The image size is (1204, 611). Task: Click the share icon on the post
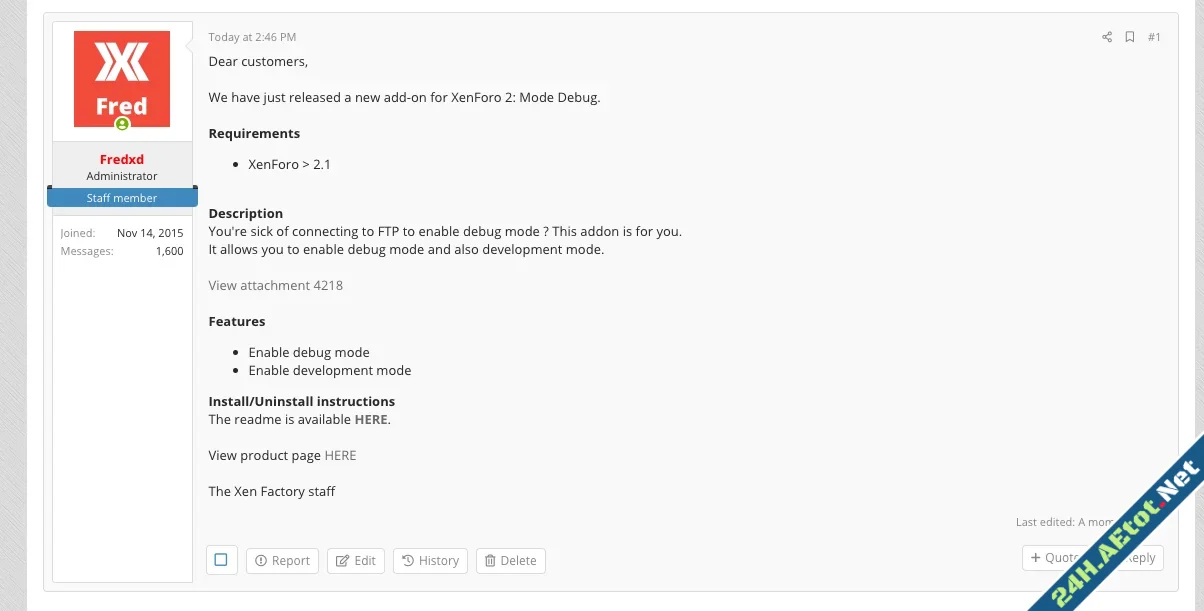(x=1107, y=36)
